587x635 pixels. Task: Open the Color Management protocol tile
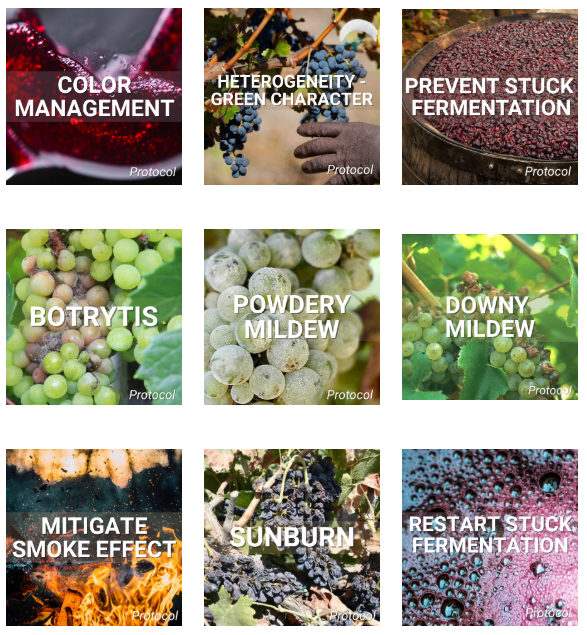[x=94, y=96]
